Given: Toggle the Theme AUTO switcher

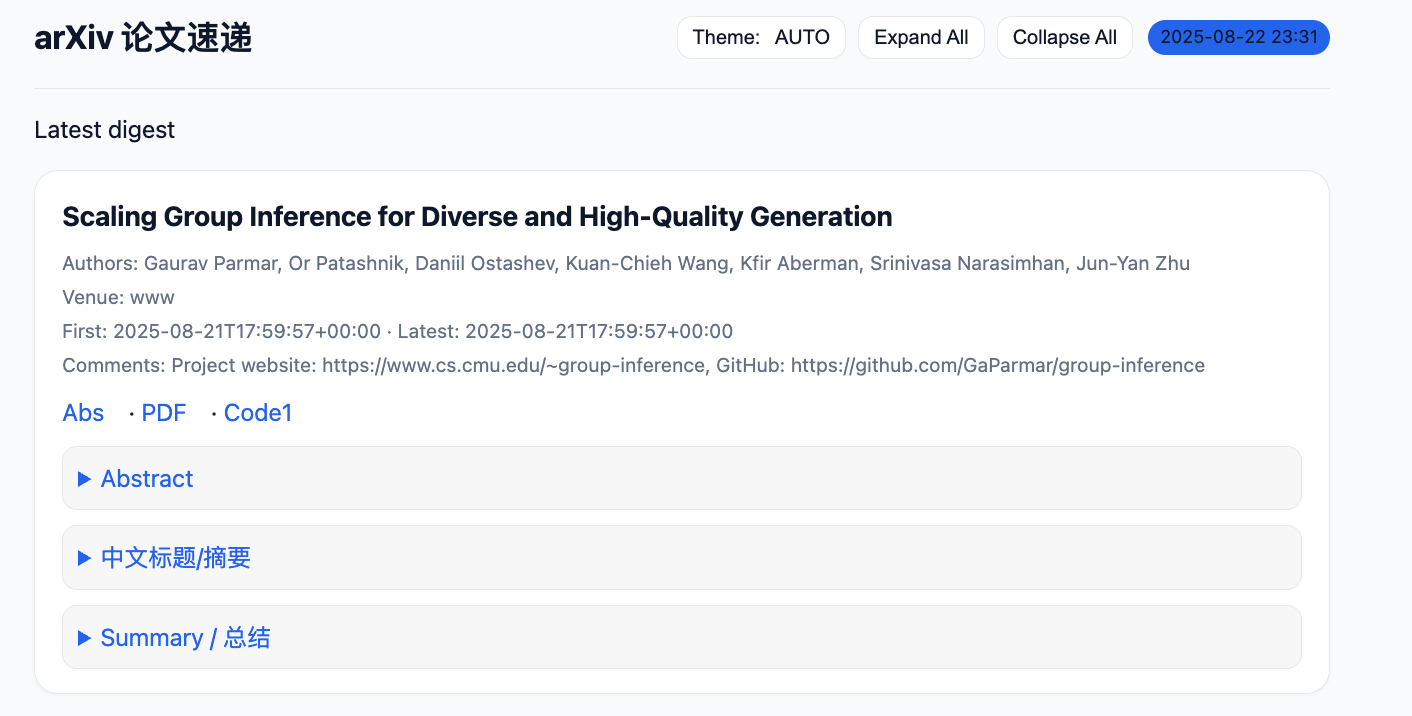Looking at the screenshot, I should (761, 38).
